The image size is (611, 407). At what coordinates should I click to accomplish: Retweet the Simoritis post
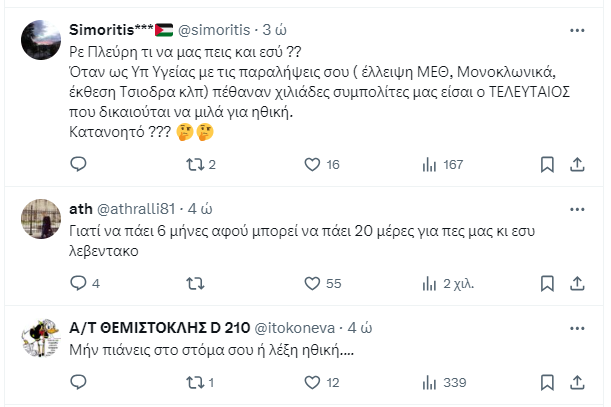(x=197, y=164)
